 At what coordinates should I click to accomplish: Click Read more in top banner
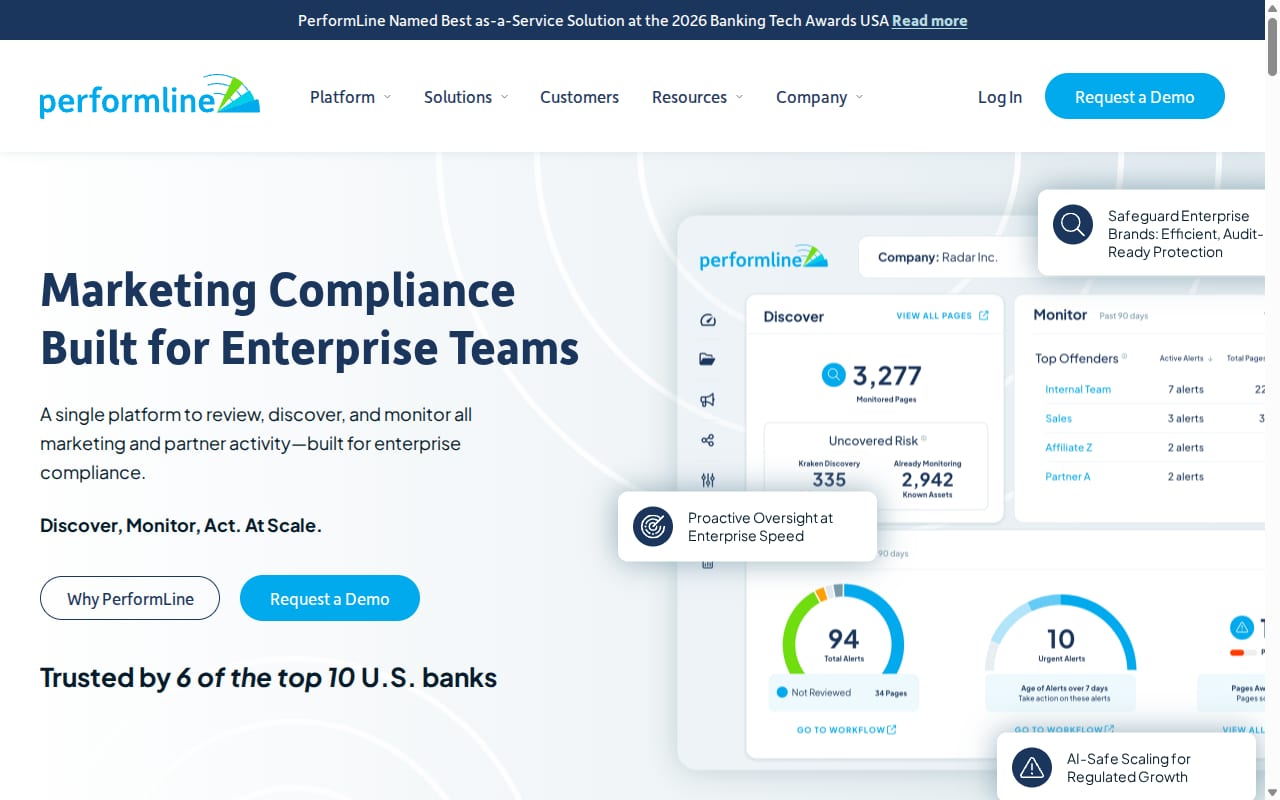pos(929,20)
